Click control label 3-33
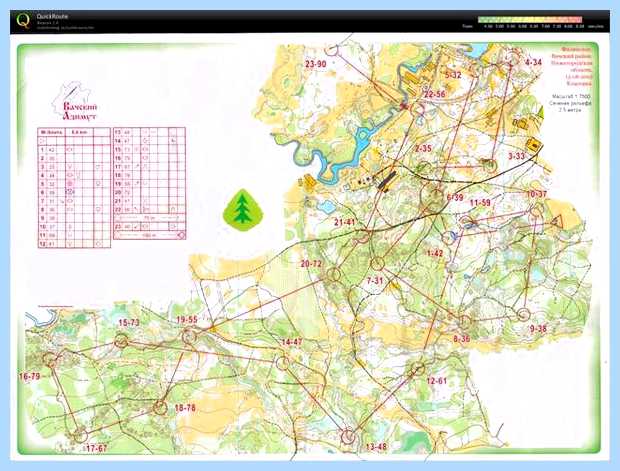 [516, 156]
